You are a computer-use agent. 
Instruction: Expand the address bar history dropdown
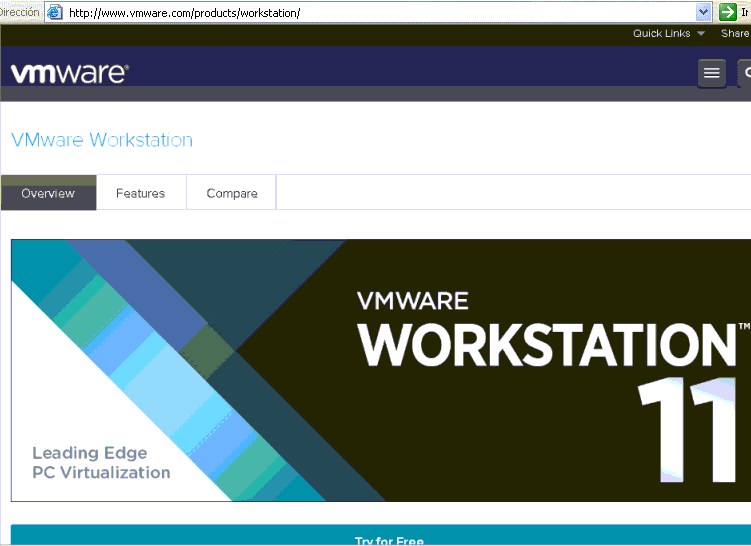tap(703, 12)
